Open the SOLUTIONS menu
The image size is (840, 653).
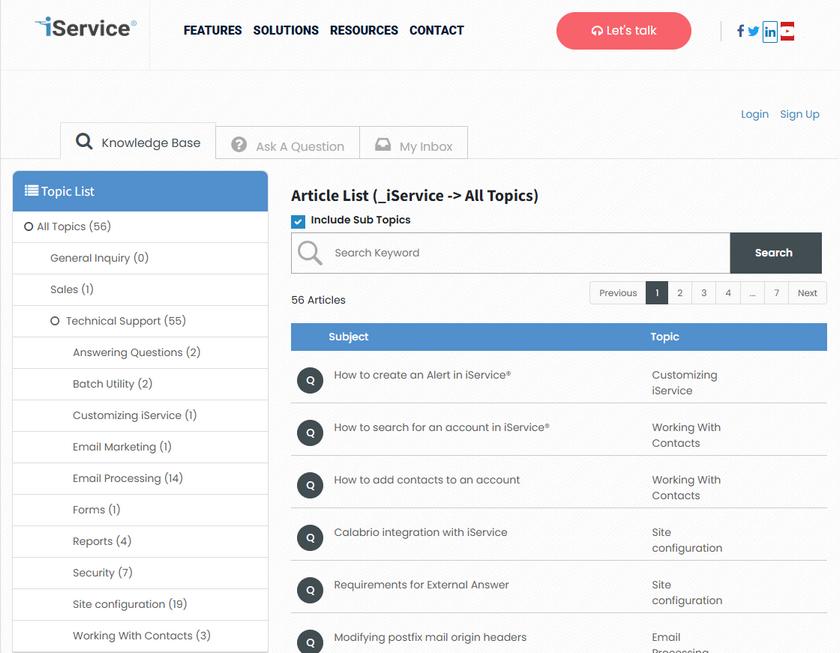click(x=286, y=31)
